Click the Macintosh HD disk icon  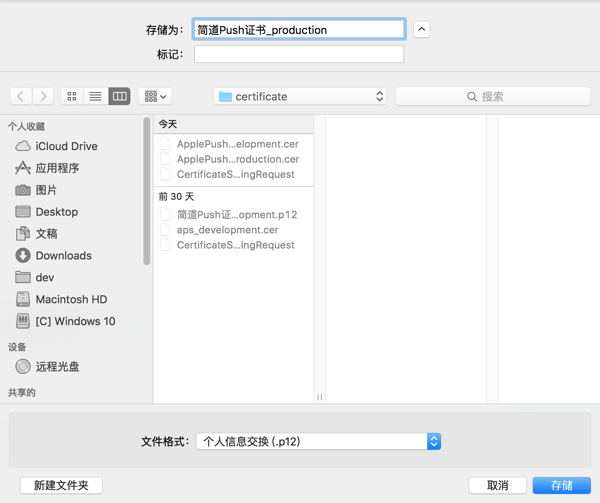coord(23,299)
